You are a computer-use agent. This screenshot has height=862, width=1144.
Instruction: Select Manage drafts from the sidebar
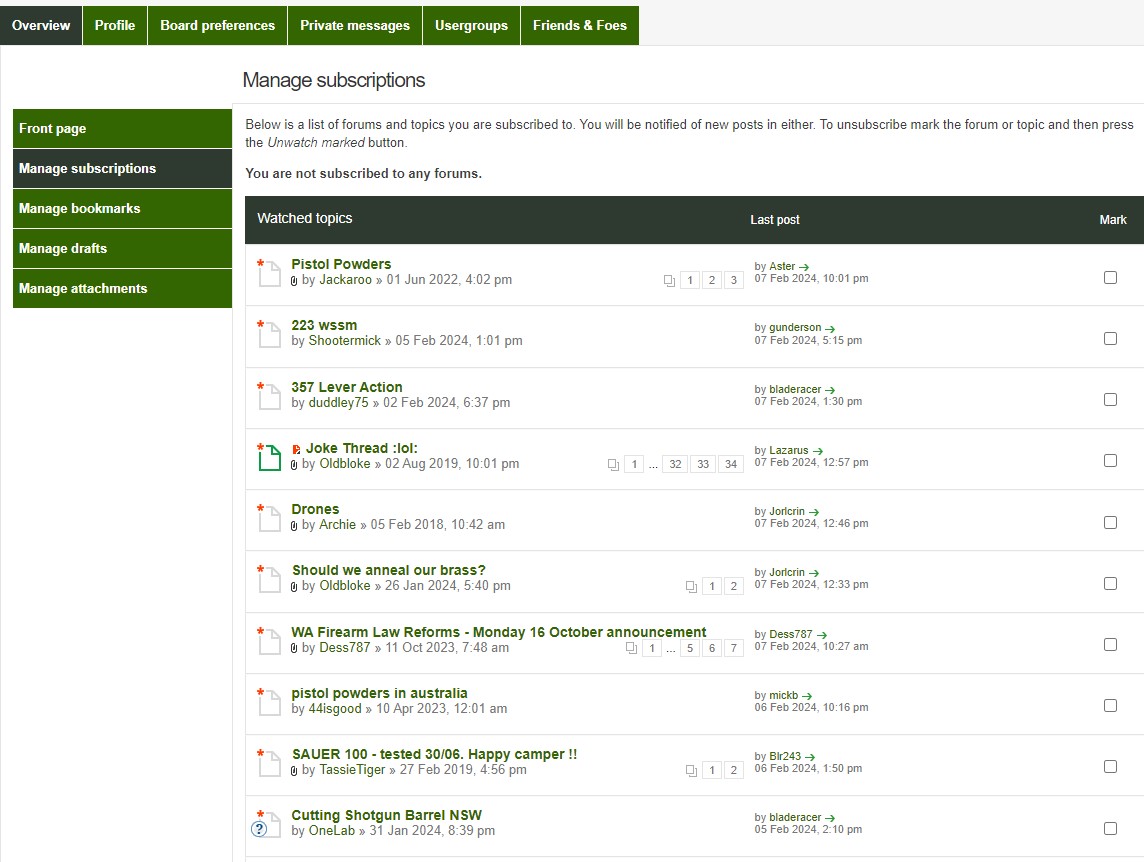pyautogui.click(x=122, y=248)
